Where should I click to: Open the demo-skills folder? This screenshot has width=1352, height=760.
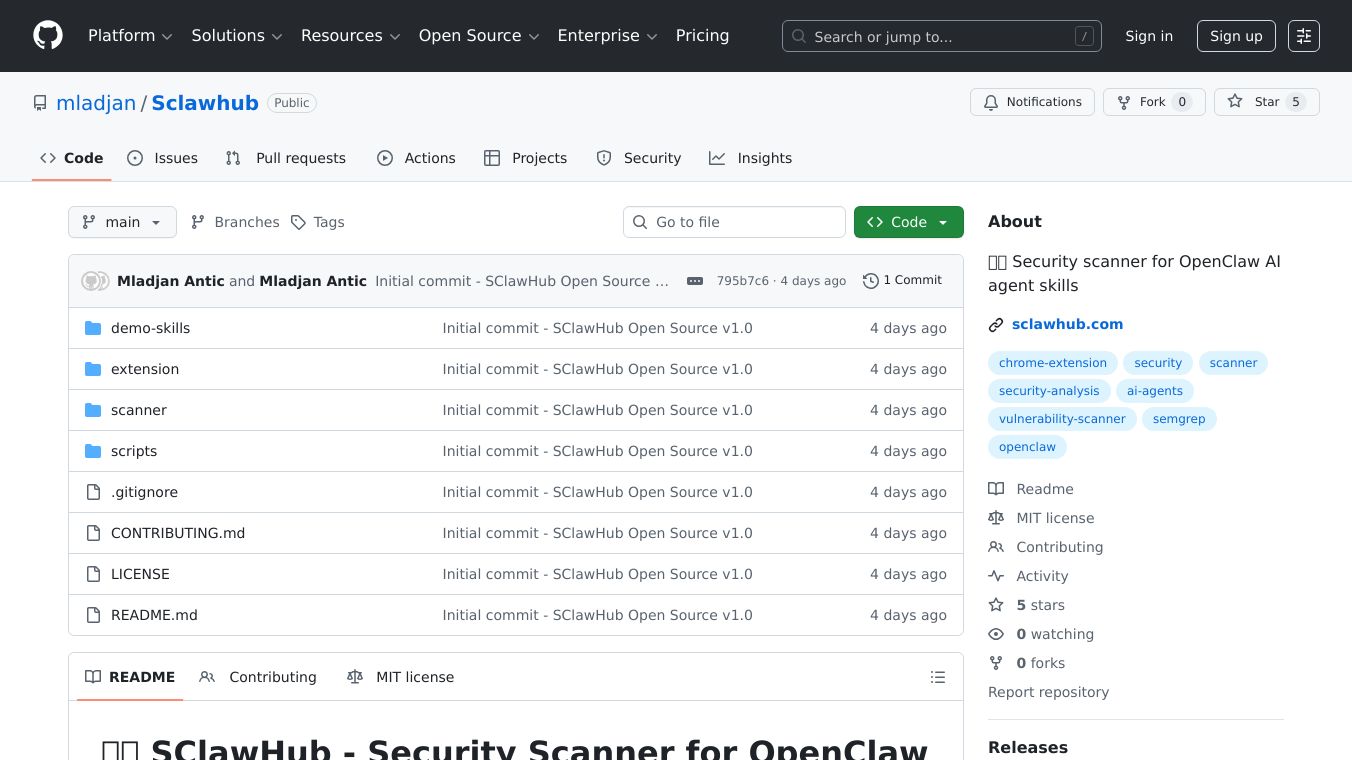pyautogui.click(x=150, y=328)
